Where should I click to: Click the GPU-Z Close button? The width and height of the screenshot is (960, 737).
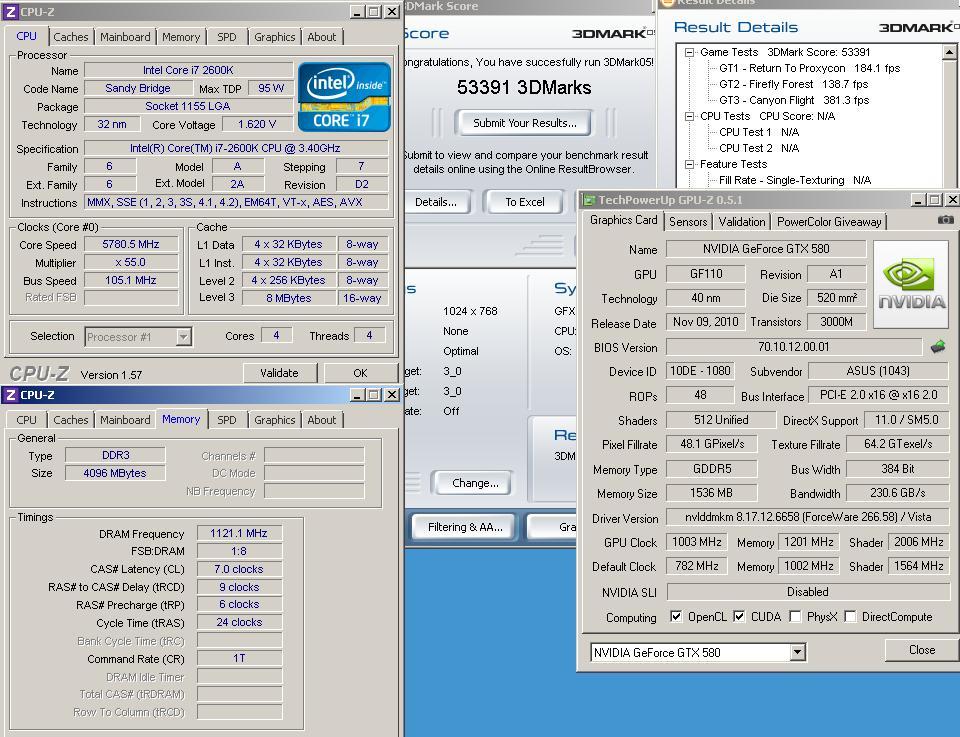pos(921,650)
